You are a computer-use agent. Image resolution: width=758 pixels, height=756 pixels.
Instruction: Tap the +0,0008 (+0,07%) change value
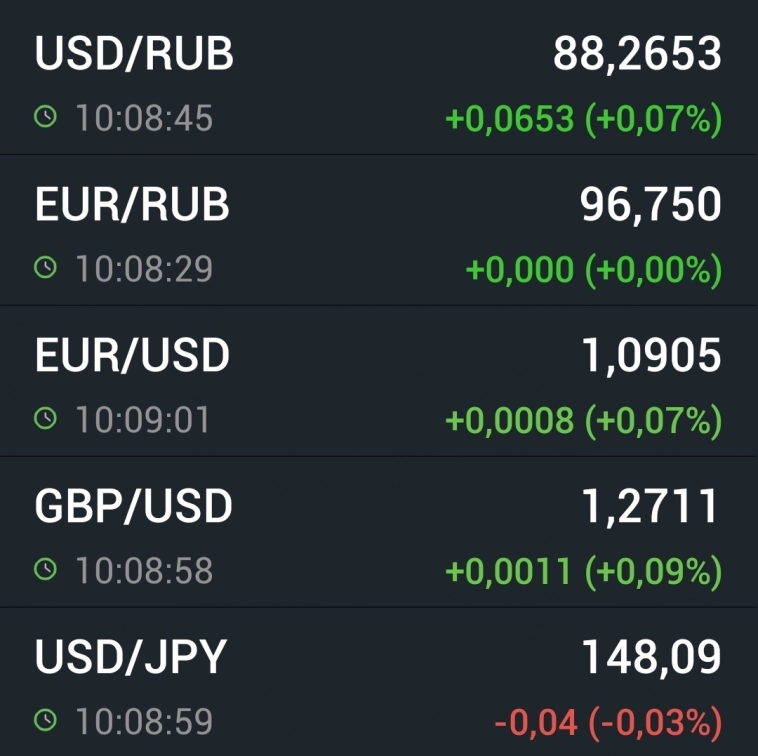tap(583, 421)
